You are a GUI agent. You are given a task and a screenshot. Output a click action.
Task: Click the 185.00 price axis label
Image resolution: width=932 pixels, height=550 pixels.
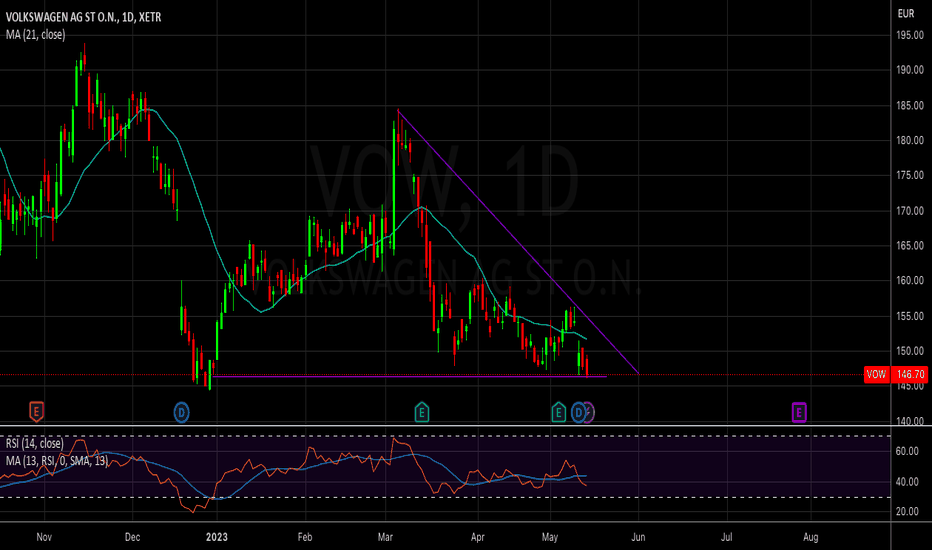910,105
